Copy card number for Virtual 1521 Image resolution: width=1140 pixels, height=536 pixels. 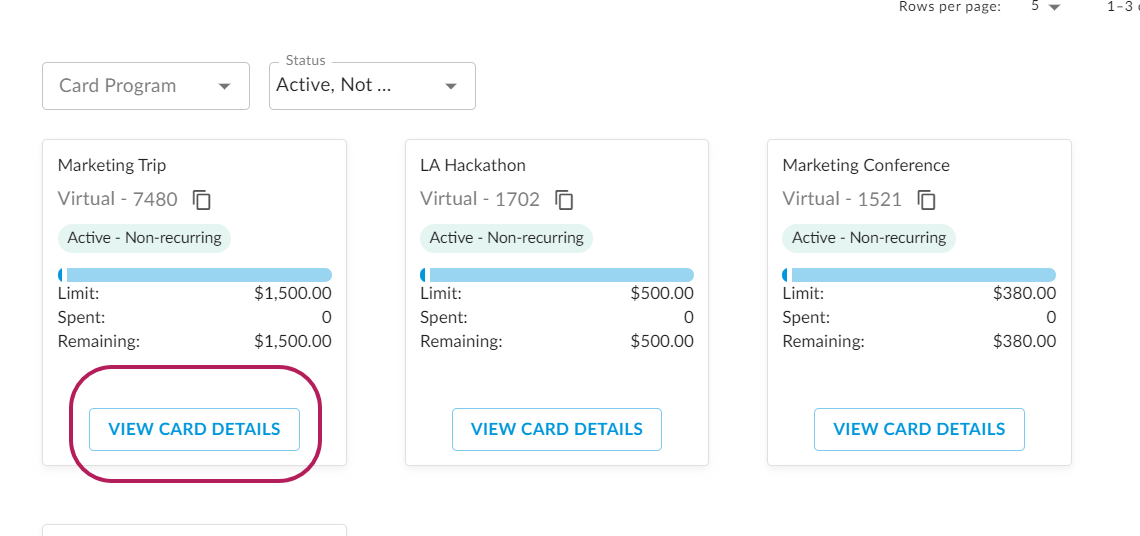coord(927,200)
